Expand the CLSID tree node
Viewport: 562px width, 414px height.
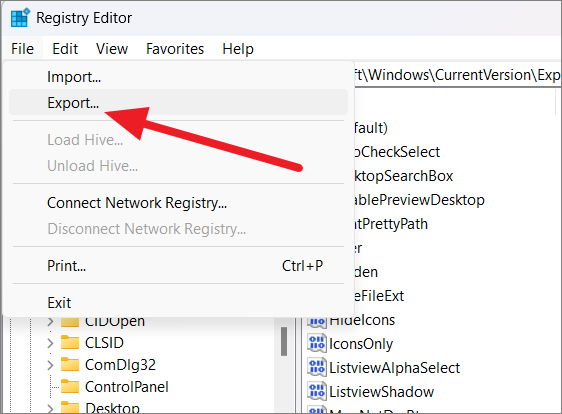tap(51, 343)
